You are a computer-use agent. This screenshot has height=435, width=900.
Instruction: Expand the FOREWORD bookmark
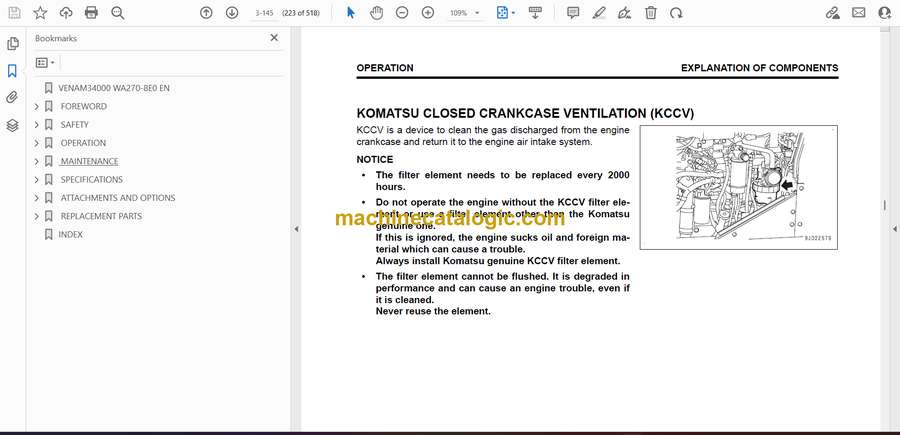(36, 106)
